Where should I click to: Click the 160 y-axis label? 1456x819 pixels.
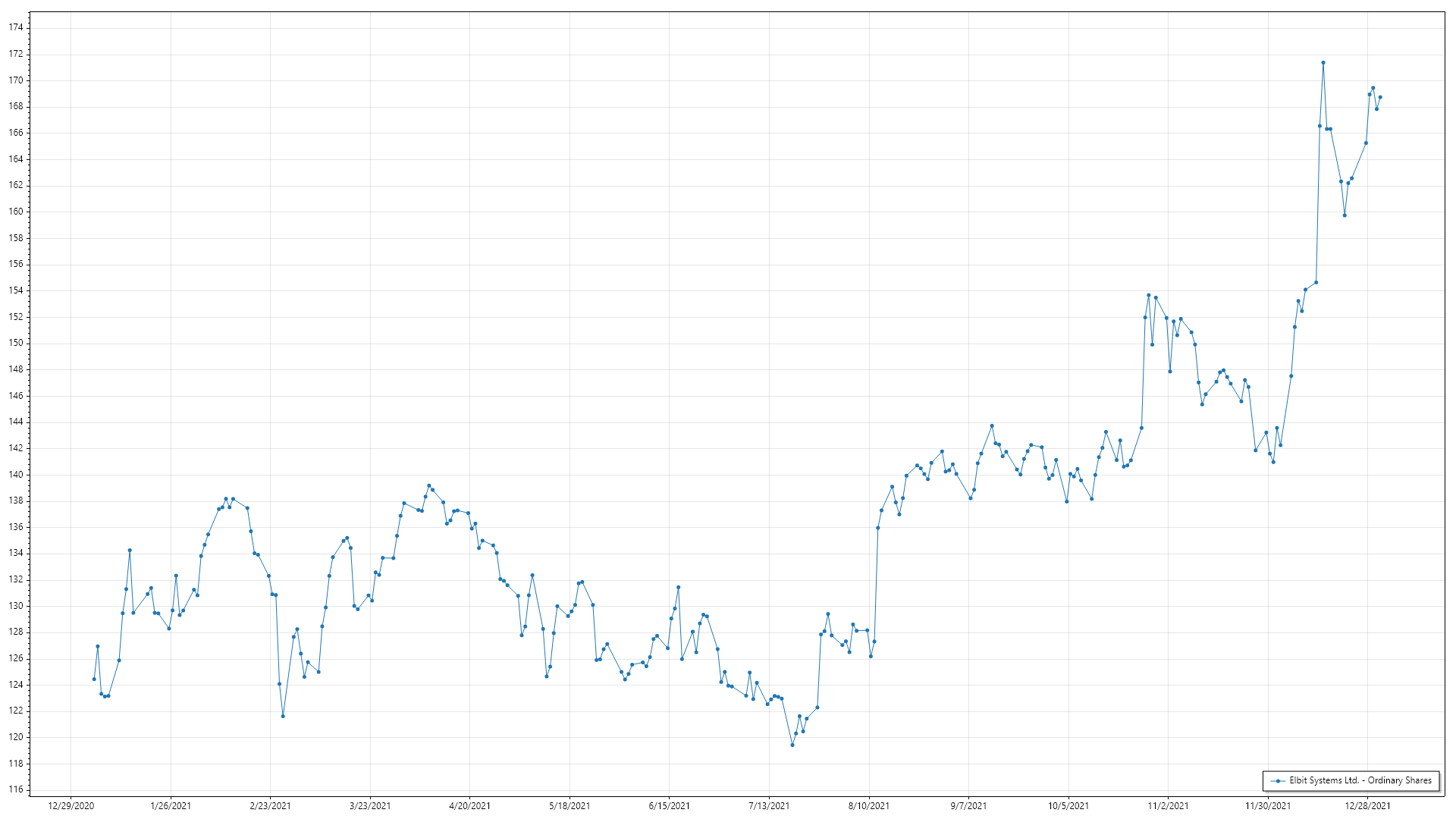pos(16,212)
